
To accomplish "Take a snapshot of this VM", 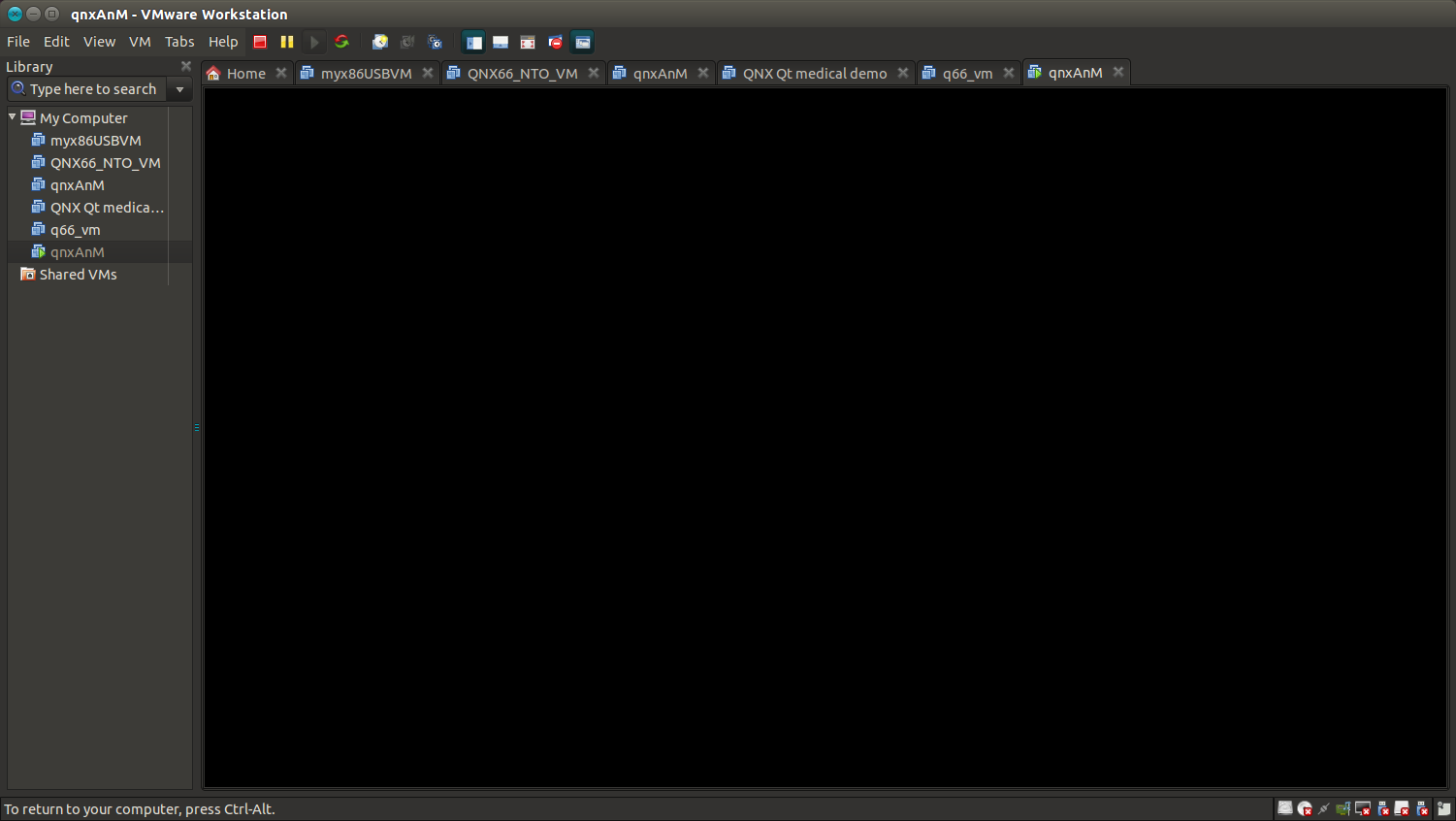I will coord(380,42).
